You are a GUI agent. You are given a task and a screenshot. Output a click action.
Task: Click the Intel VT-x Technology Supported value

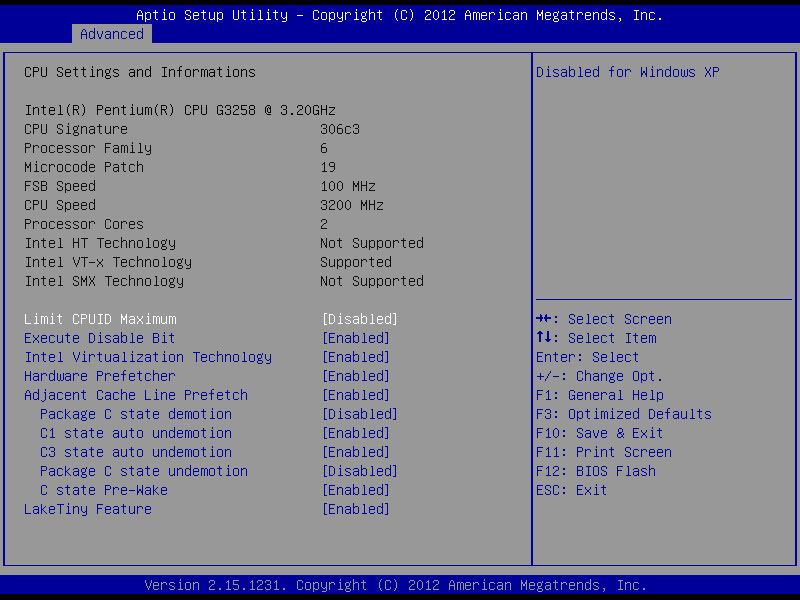pos(356,262)
